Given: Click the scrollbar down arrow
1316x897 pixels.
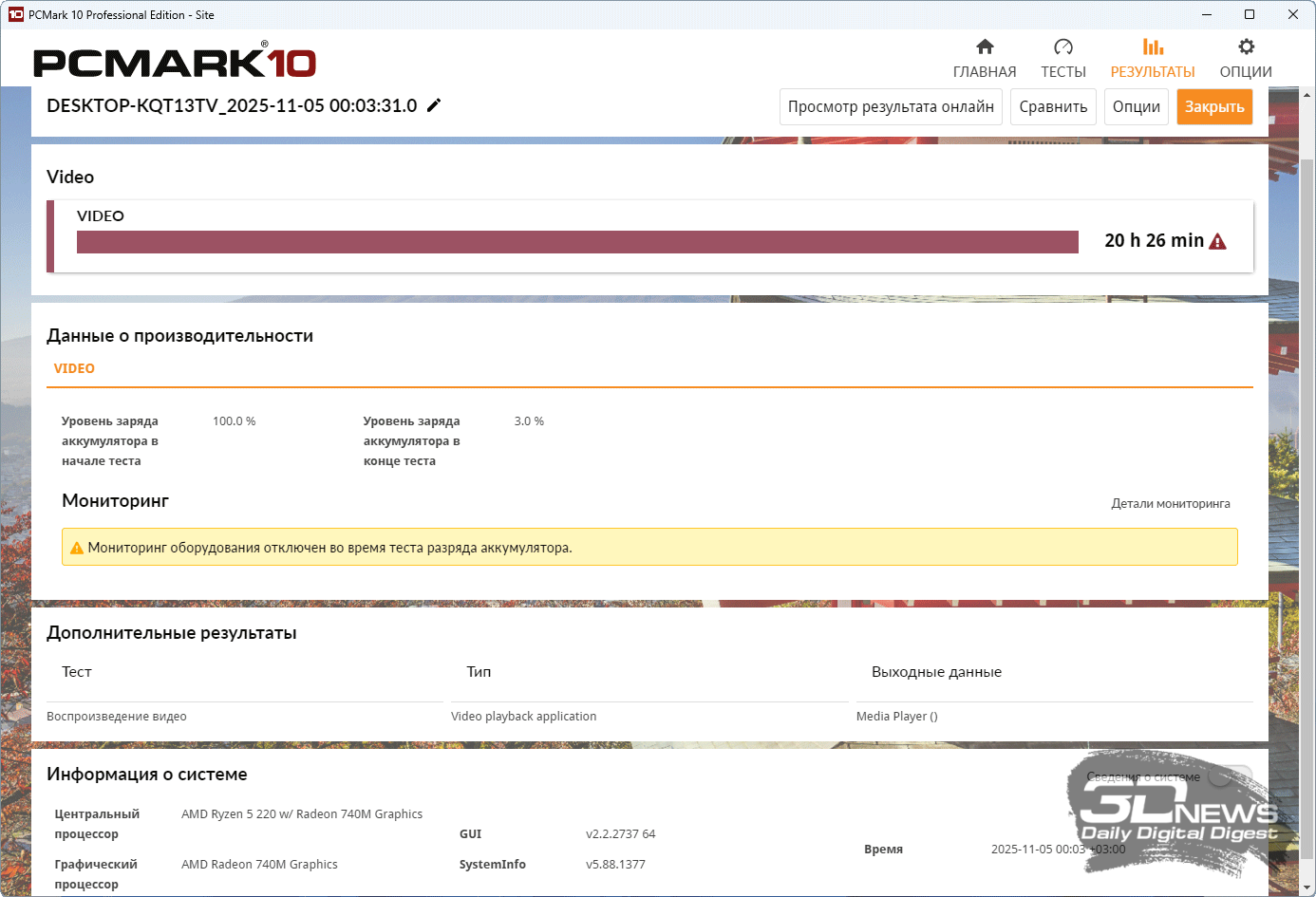Looking at the screenshot, I should coord(1307,888).
